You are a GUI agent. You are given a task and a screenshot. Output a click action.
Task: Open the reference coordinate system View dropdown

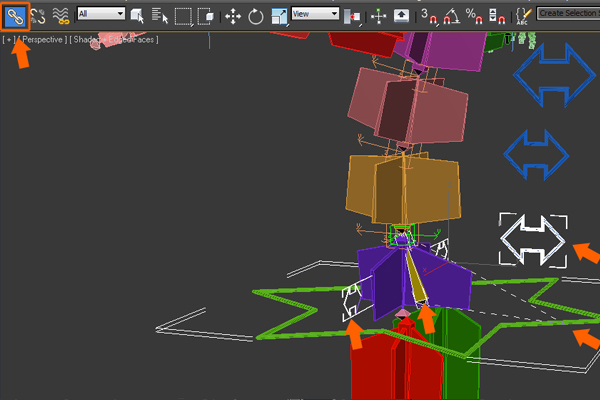point(315,14)
